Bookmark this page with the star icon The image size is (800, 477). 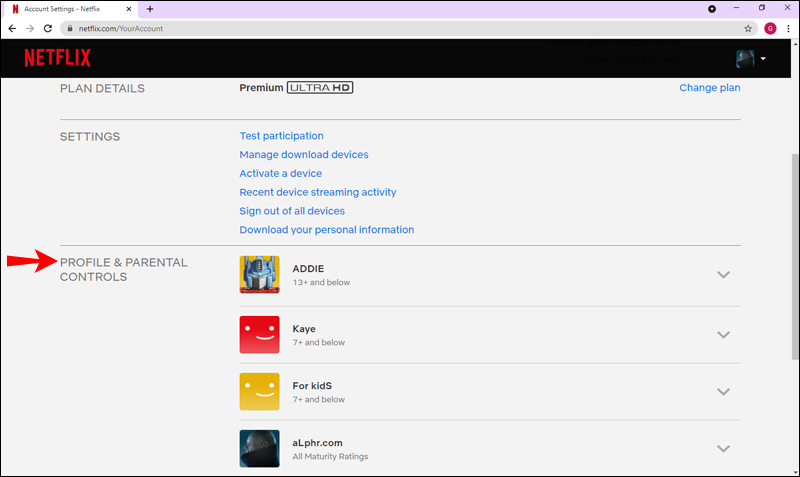pos(748,29)
